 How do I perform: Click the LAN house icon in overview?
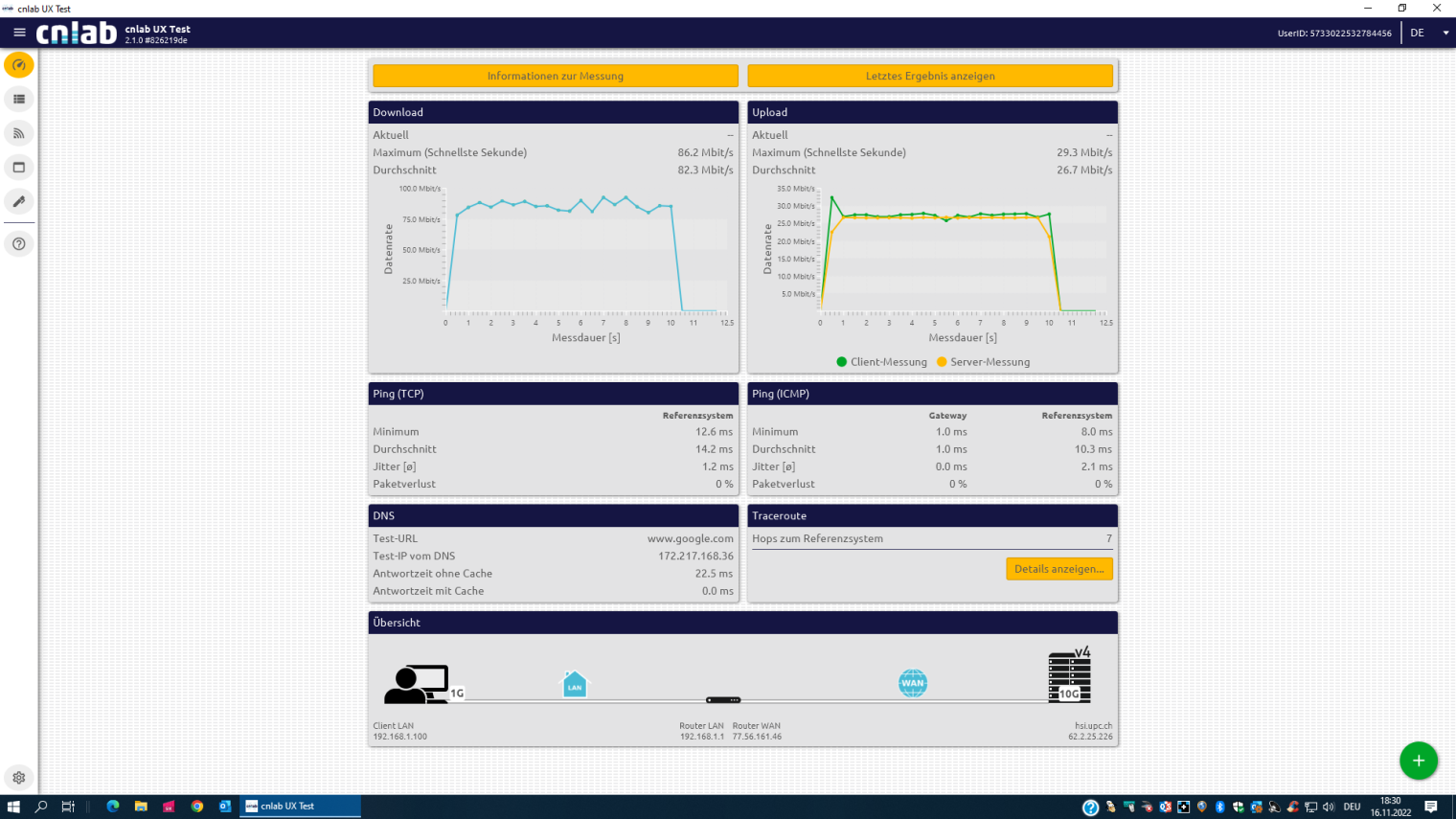click(574, 684)
